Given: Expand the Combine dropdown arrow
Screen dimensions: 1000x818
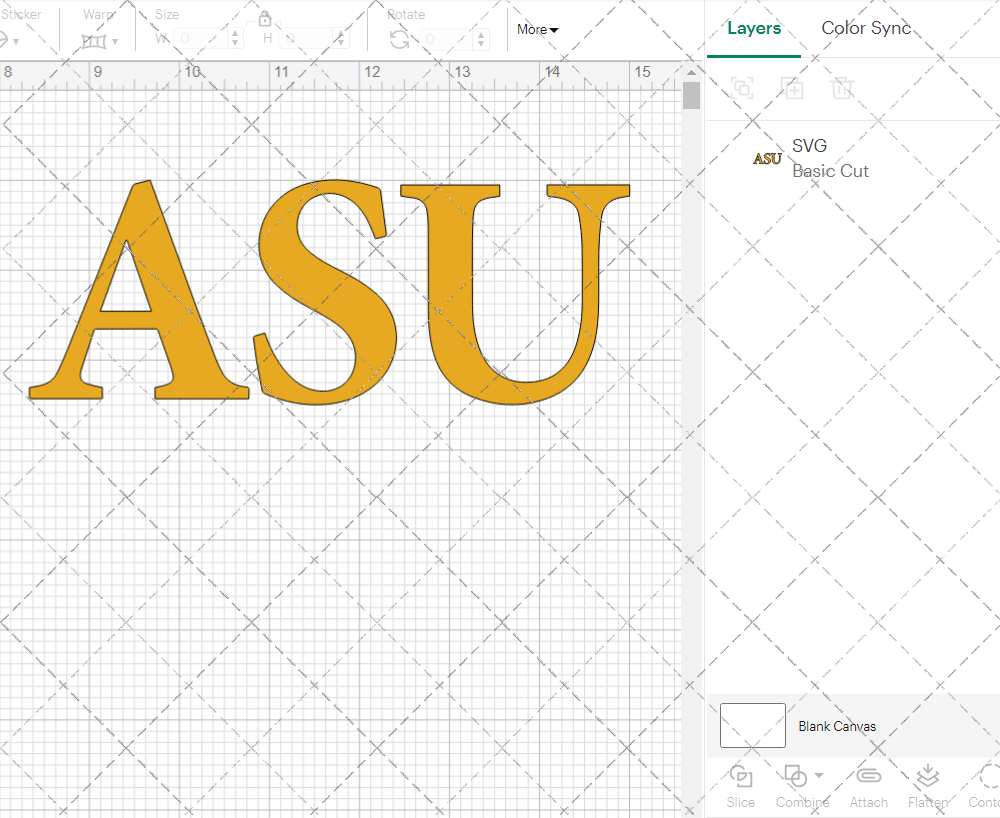Looking at the screenshot, I should tap(820, 776).
